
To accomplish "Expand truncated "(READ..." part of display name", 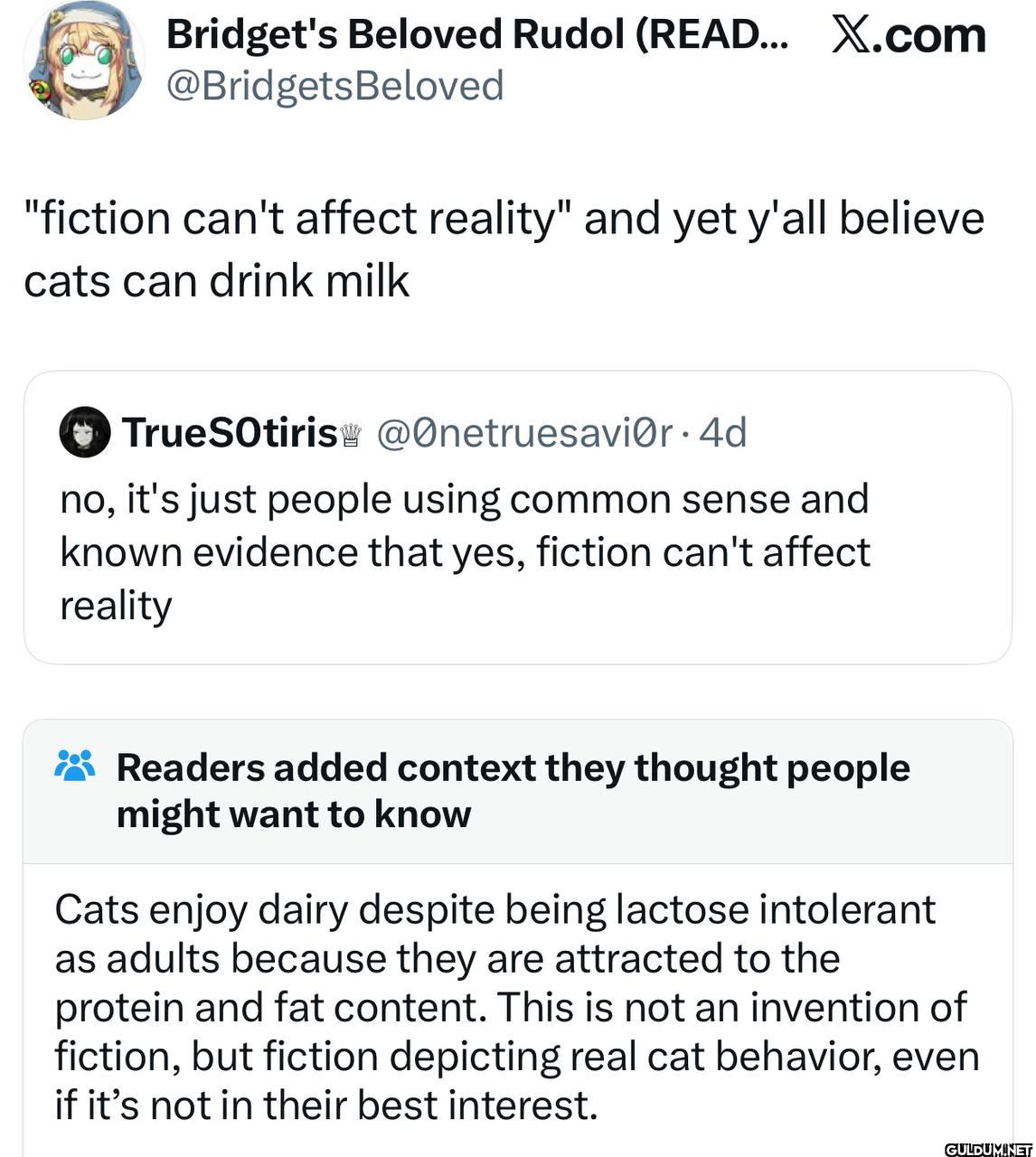I will [714, 34].
